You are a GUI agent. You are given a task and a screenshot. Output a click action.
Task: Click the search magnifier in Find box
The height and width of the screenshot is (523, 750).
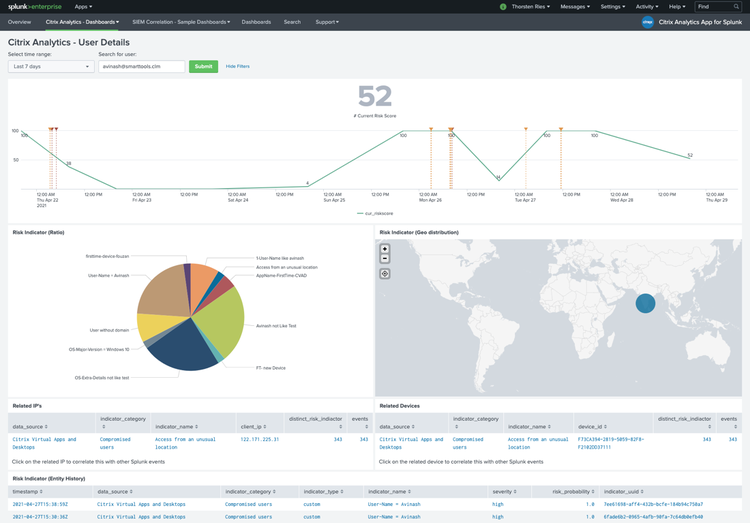(736, 7)
